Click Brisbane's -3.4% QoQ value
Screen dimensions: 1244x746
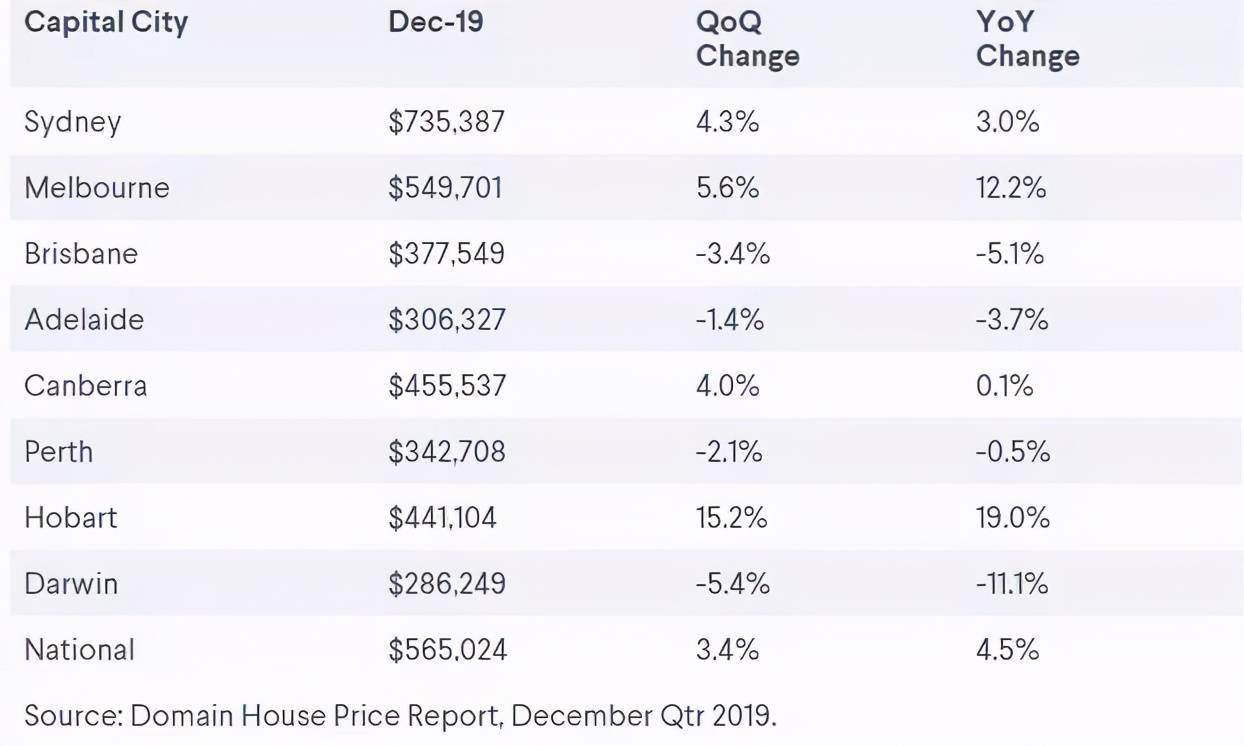(733, 254)
